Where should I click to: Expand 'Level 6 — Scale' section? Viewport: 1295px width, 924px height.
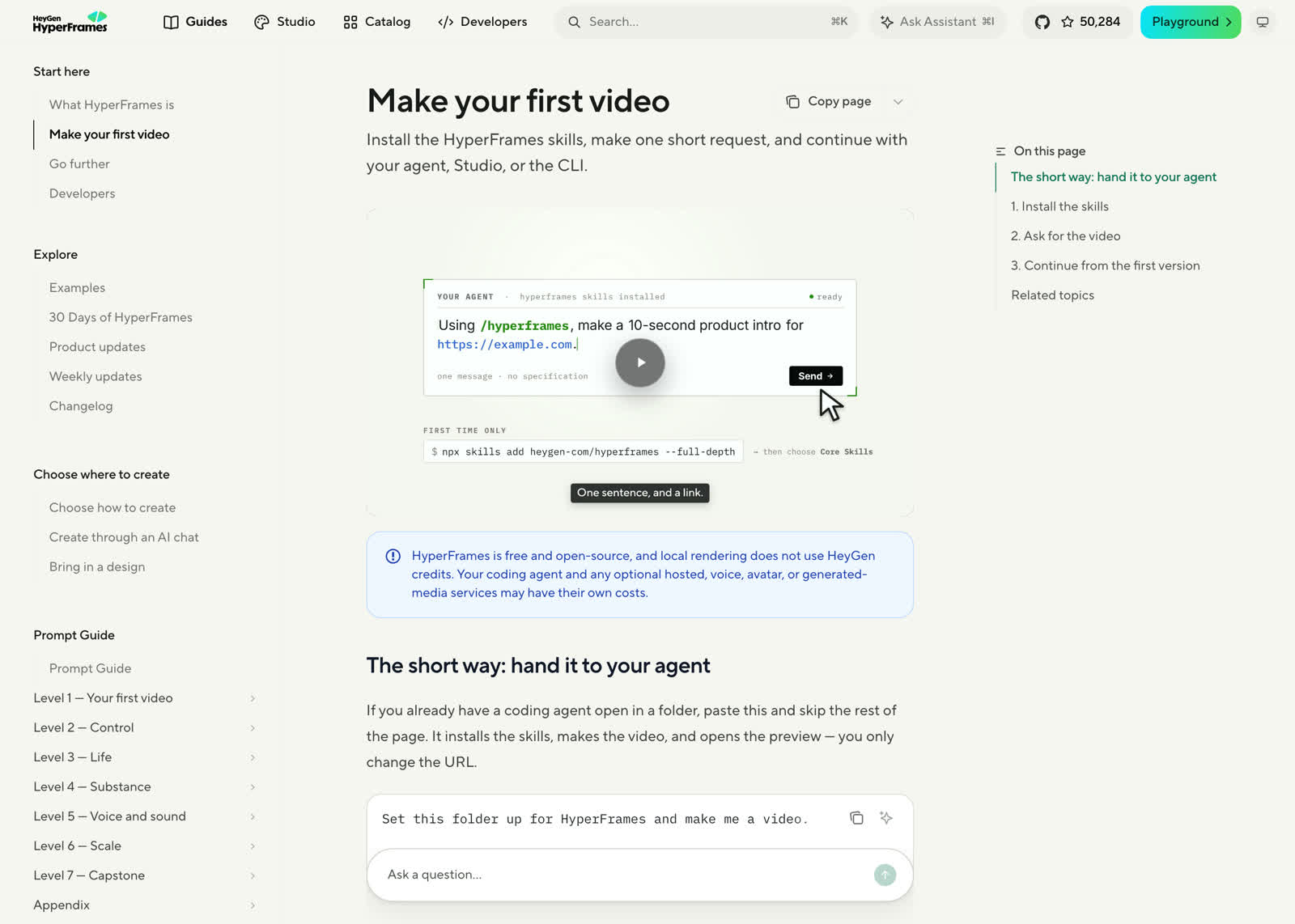pyautogui.click(x=145, y=846)
